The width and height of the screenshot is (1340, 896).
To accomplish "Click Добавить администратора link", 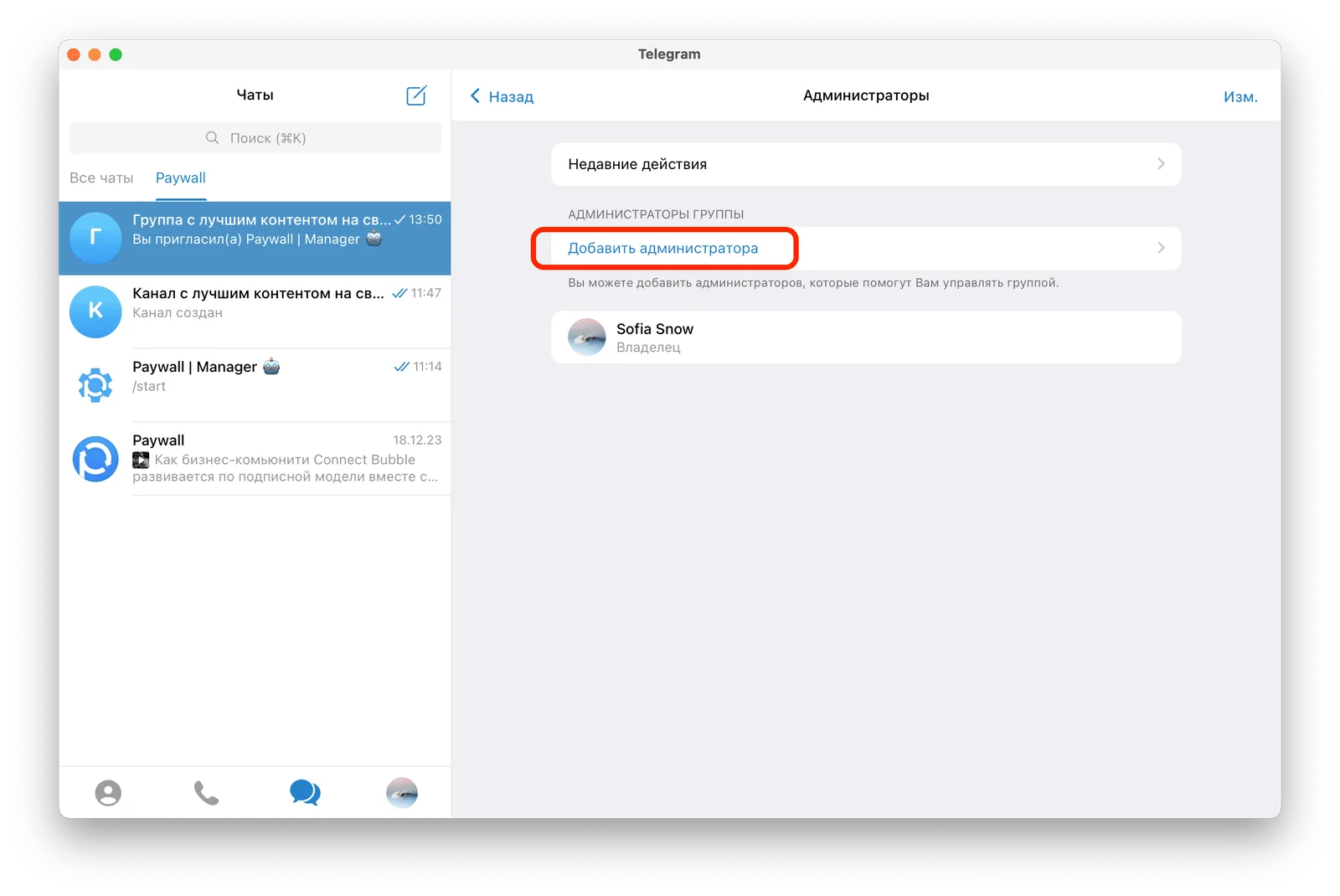I will (x=663, y=248).
